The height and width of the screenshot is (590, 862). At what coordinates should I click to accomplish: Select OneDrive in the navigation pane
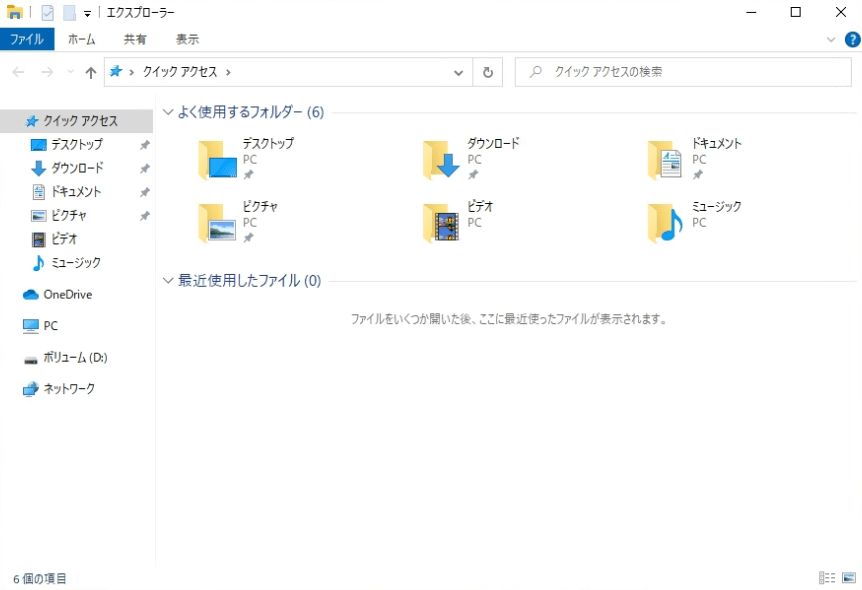67,295
